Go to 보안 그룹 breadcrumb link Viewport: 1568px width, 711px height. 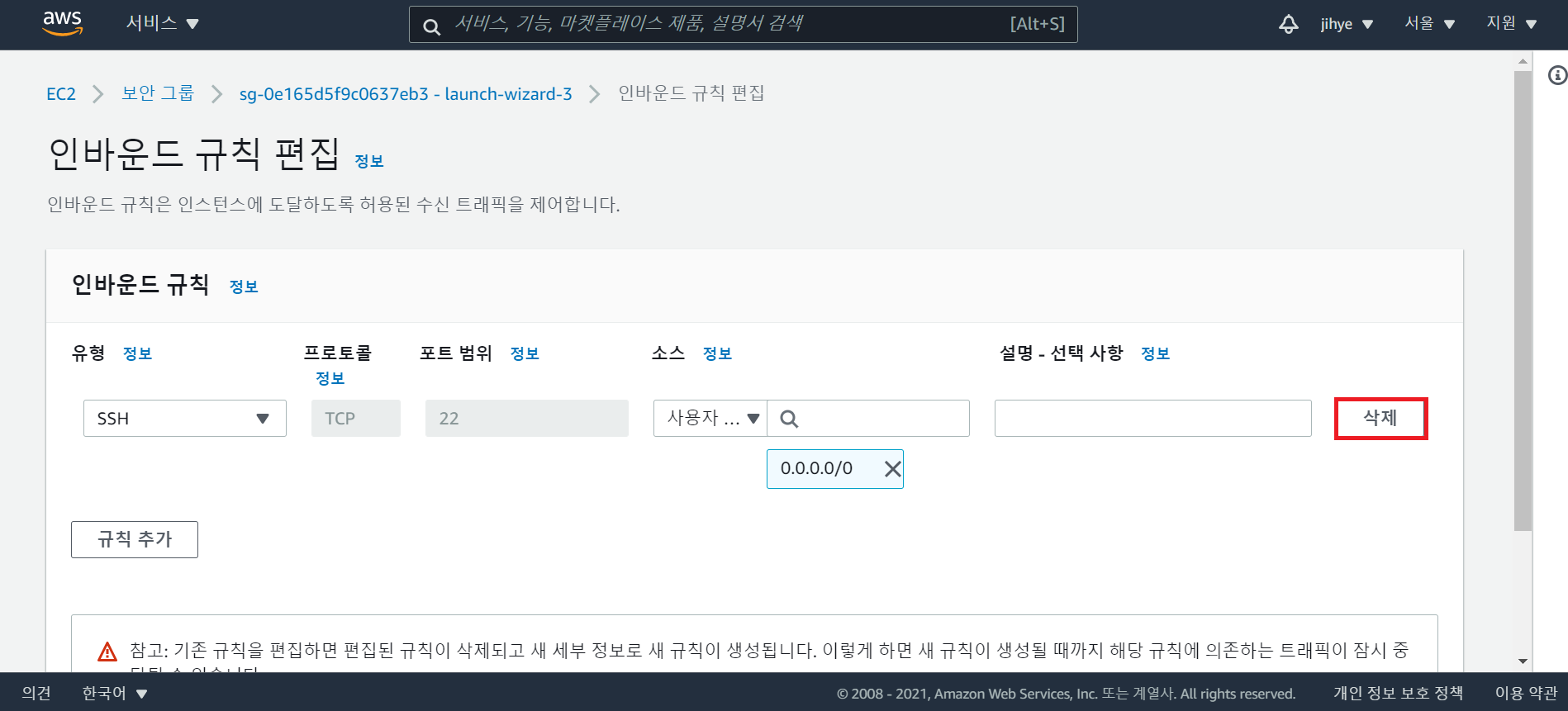click(x=158, y=93)
